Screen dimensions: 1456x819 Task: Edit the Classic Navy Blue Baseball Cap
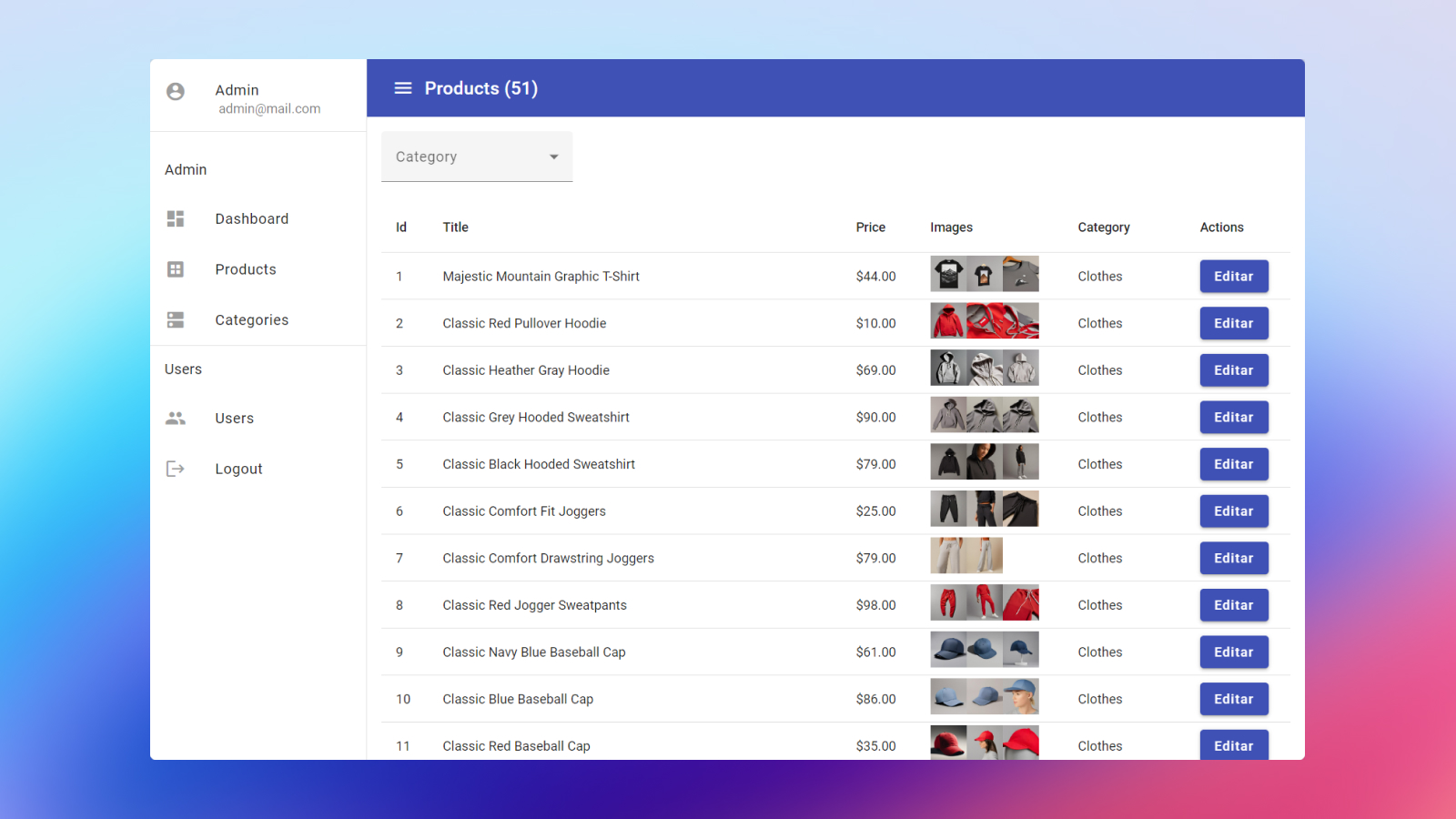tap(1233, 652)
